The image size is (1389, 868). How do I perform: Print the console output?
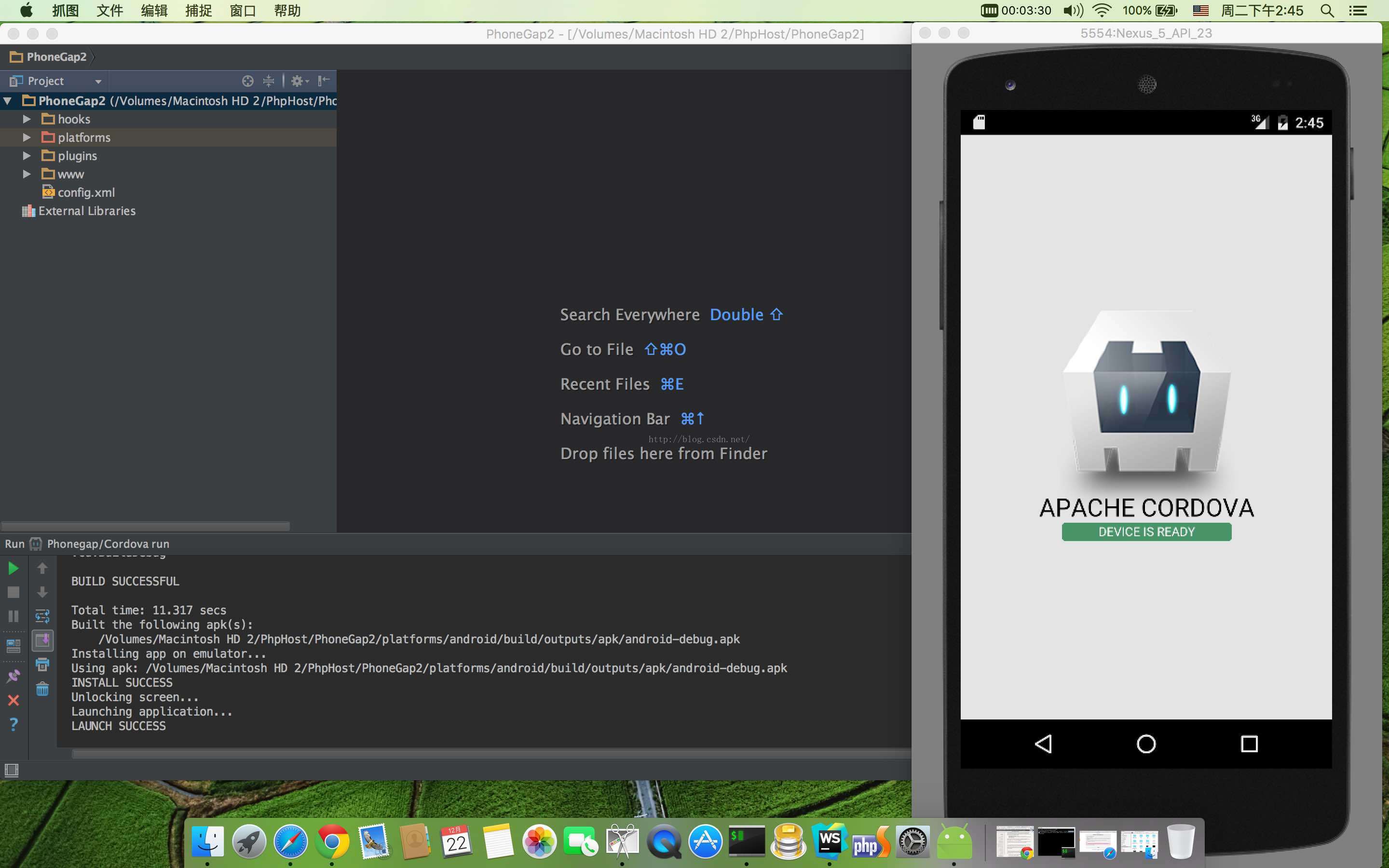42,665
